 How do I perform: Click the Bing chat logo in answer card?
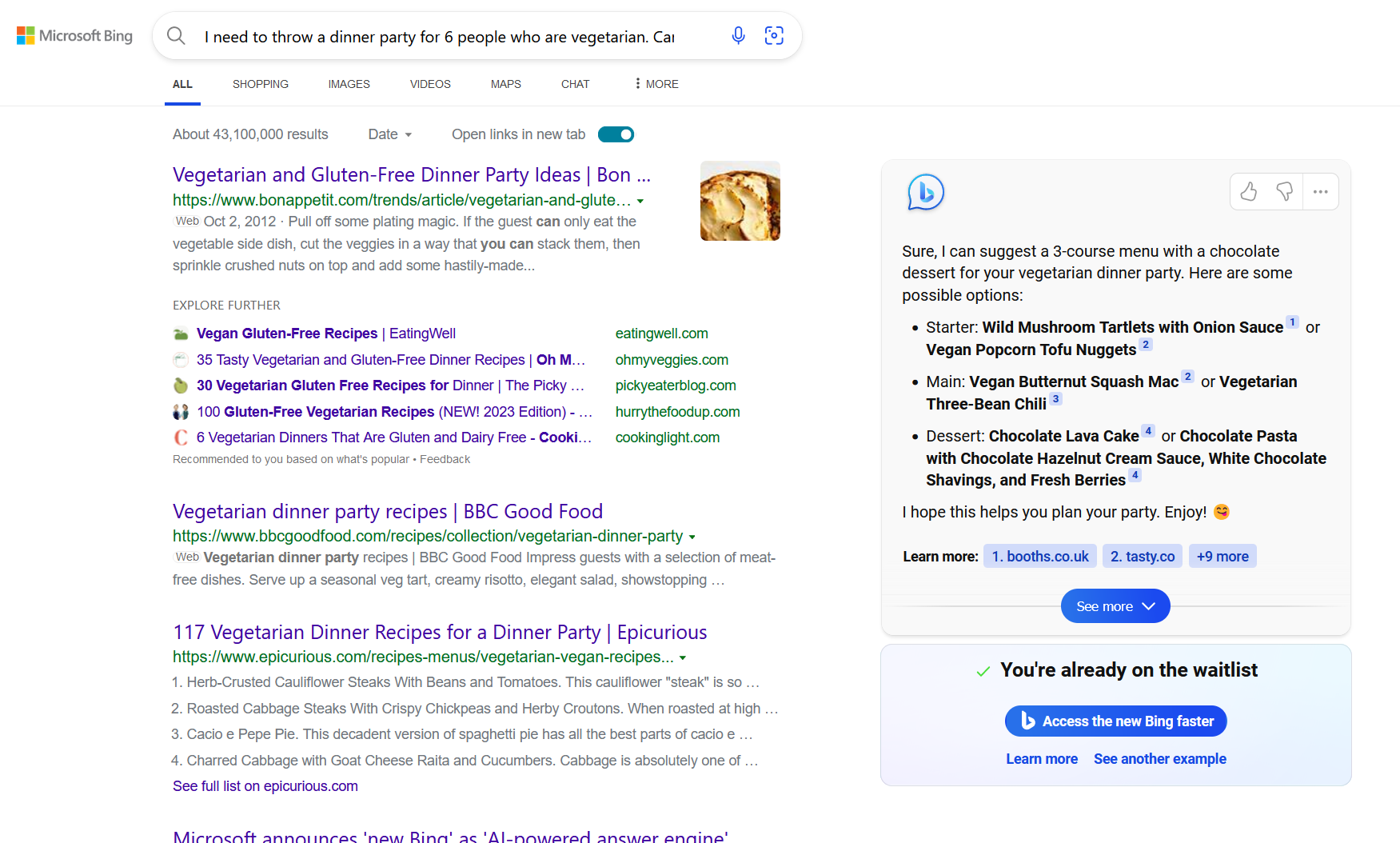pyautogui.click(x=926, y=192)
